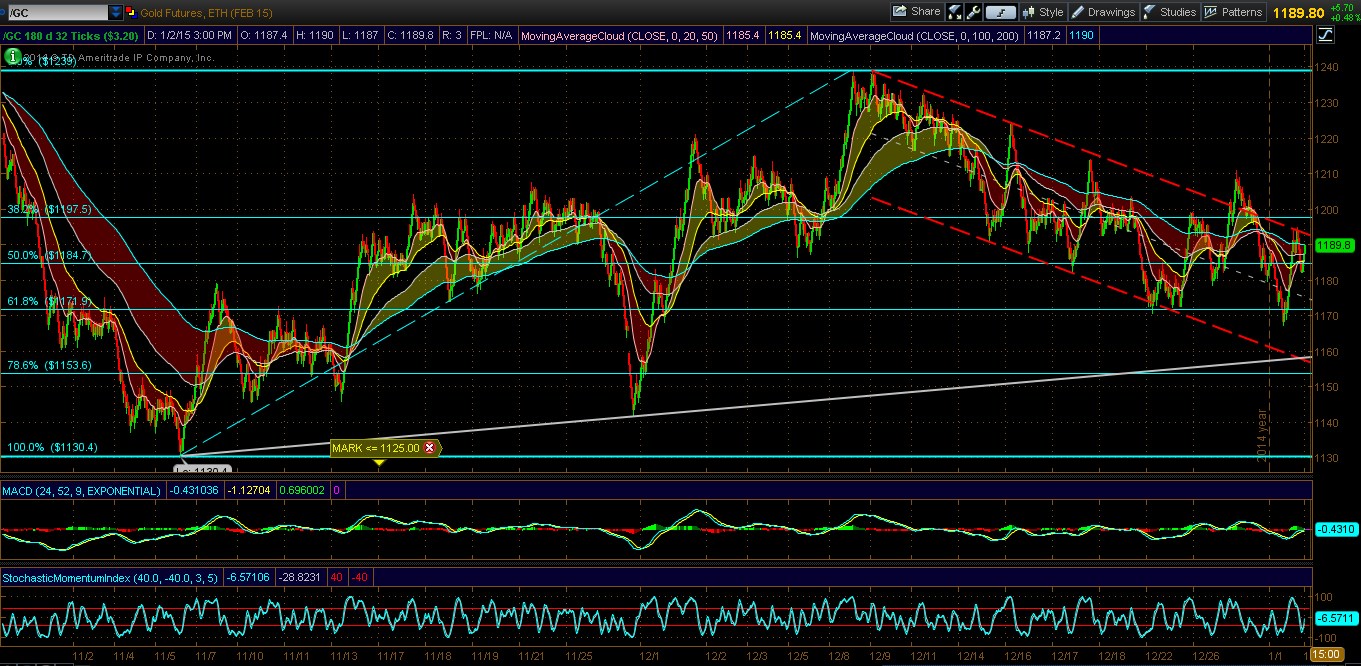
Task: Click the 100.0% ($1130.4) Fibonacci label
Action: click(x=50, y=448)
